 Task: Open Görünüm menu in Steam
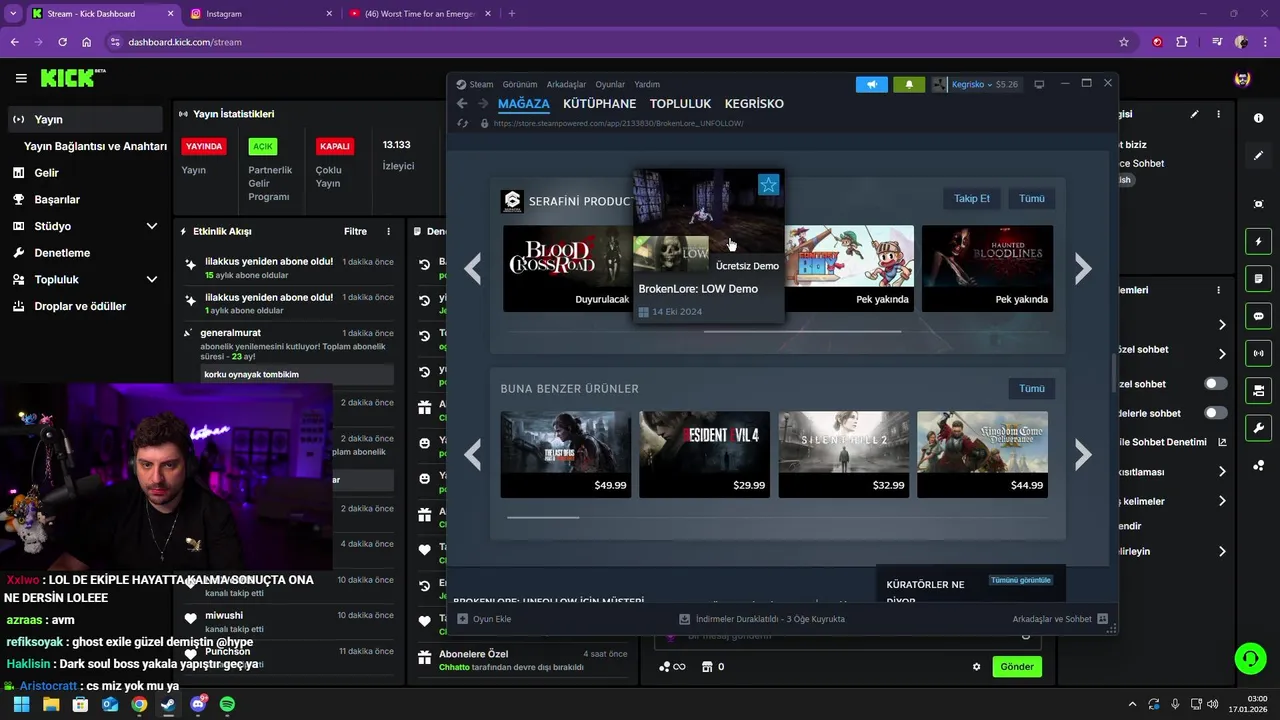[520, 85]
